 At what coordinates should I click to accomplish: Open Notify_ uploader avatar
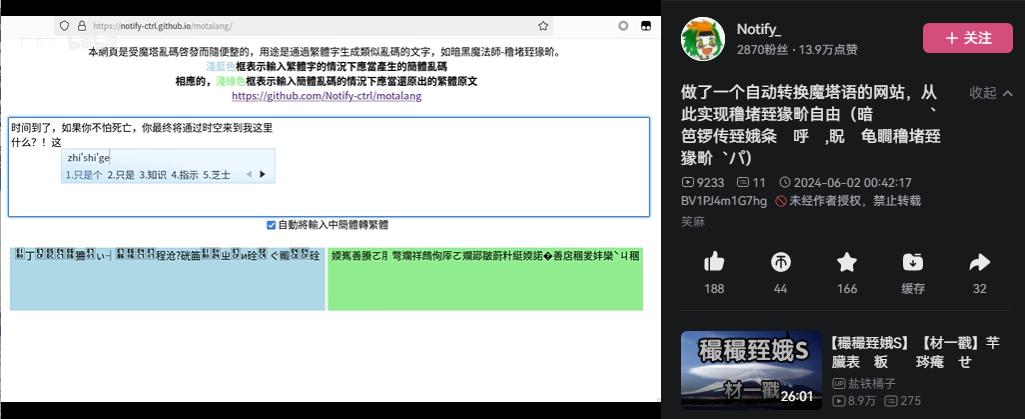point(702,38)
